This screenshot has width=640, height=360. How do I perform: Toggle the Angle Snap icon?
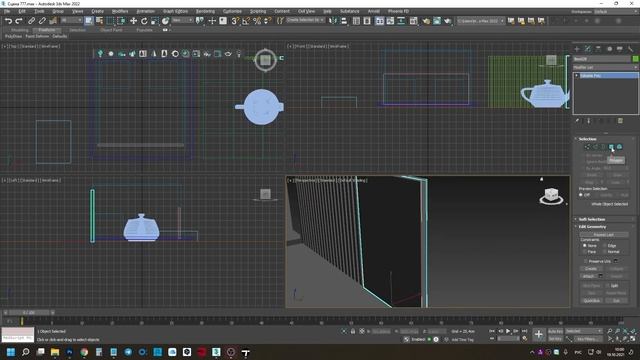click(246, 21)
